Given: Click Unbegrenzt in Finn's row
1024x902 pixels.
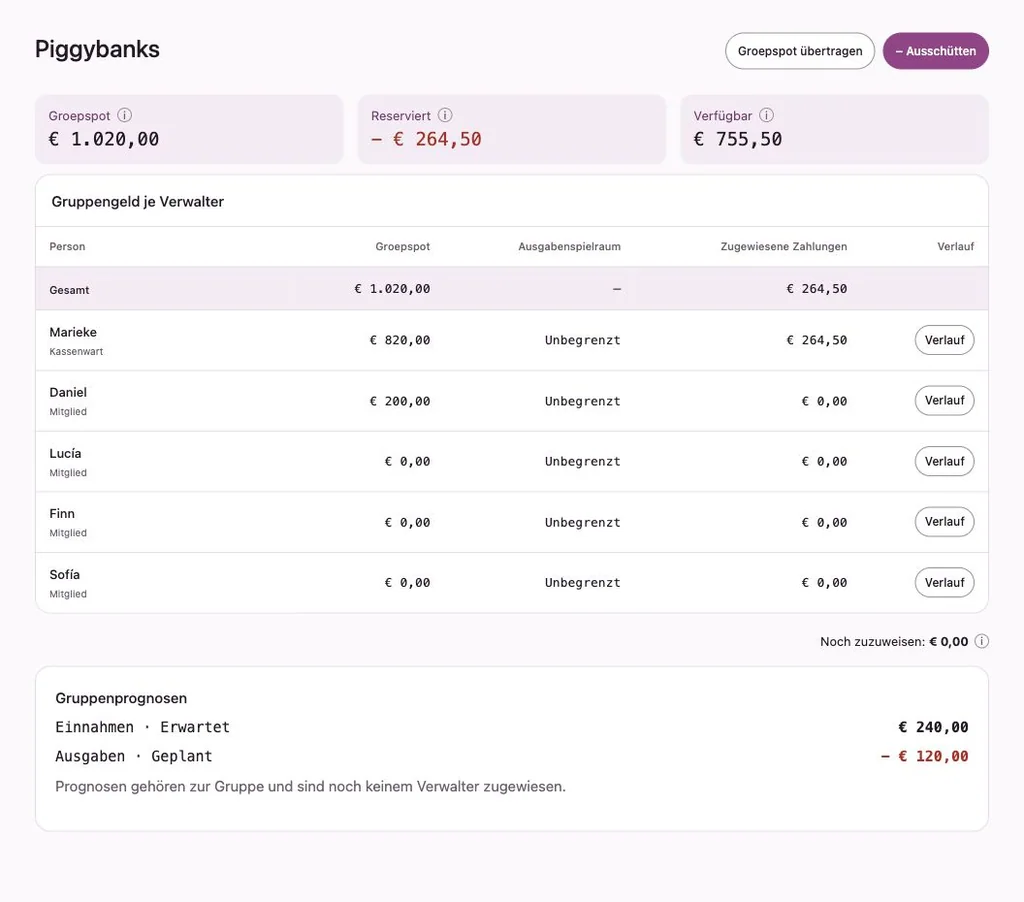Looking at the screenshot, I should (583, 523).
